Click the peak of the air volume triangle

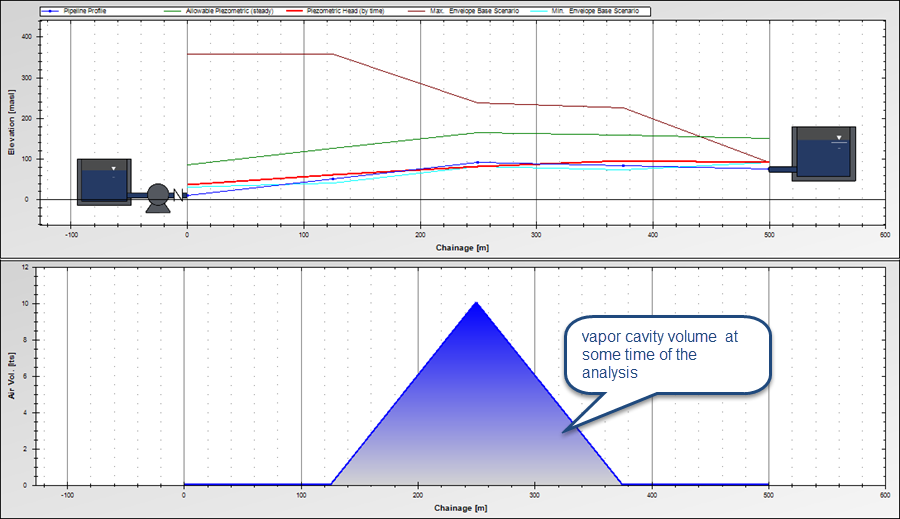click(x=476, y=302)
